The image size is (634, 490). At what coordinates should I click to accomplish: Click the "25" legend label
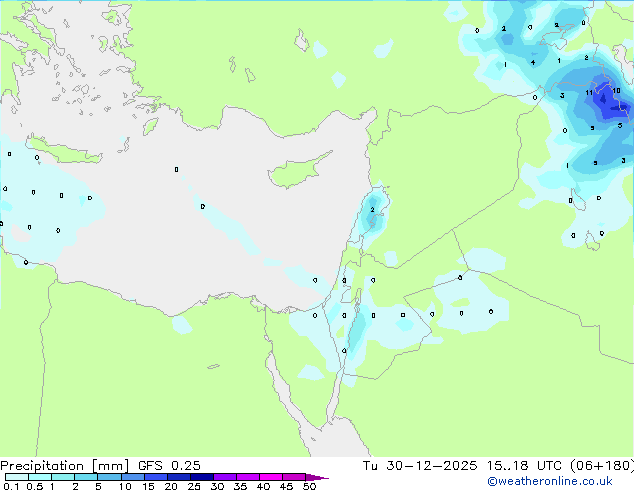(x=194, y=486)
